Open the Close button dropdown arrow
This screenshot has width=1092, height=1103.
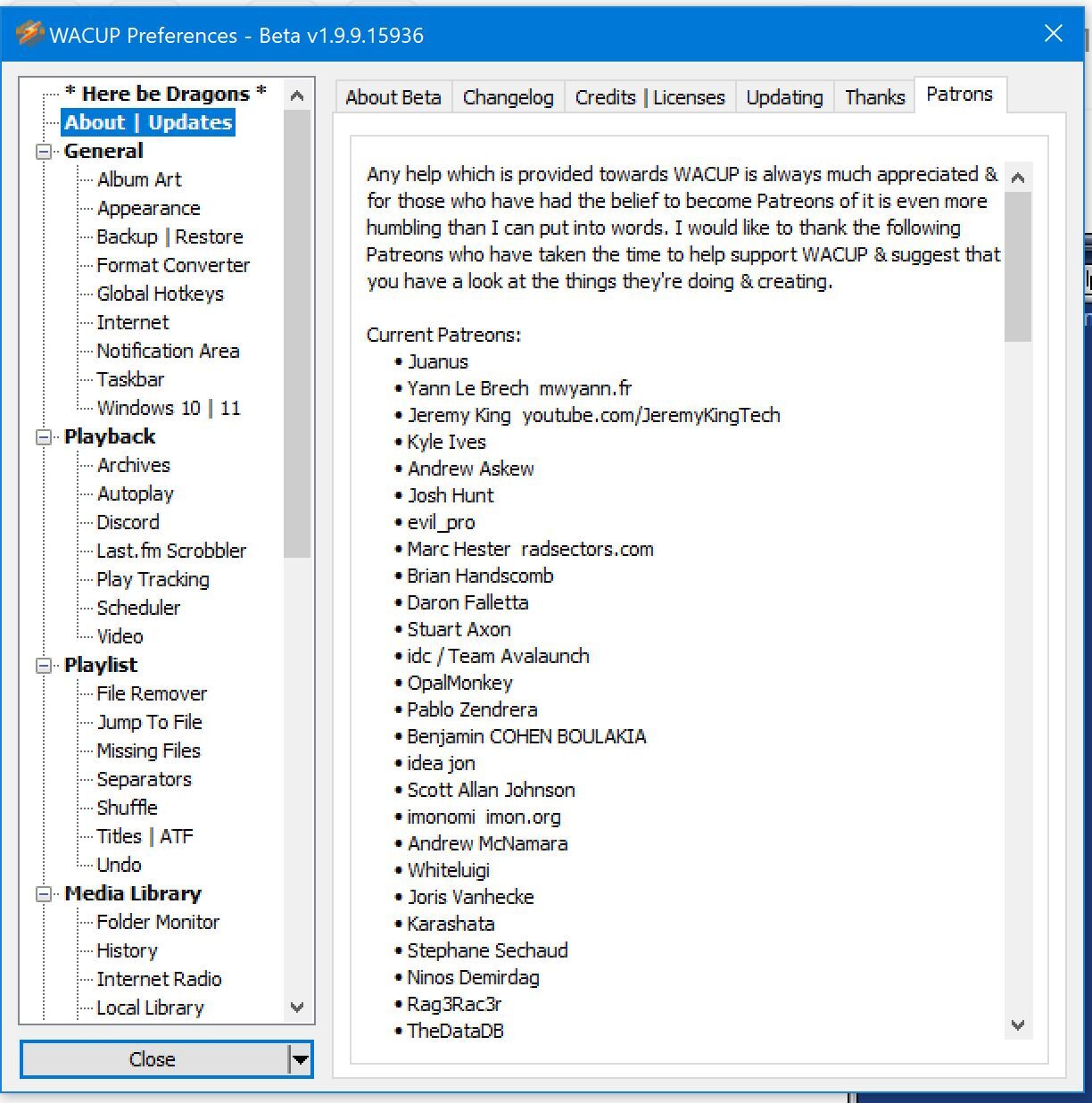(301, 1059)
